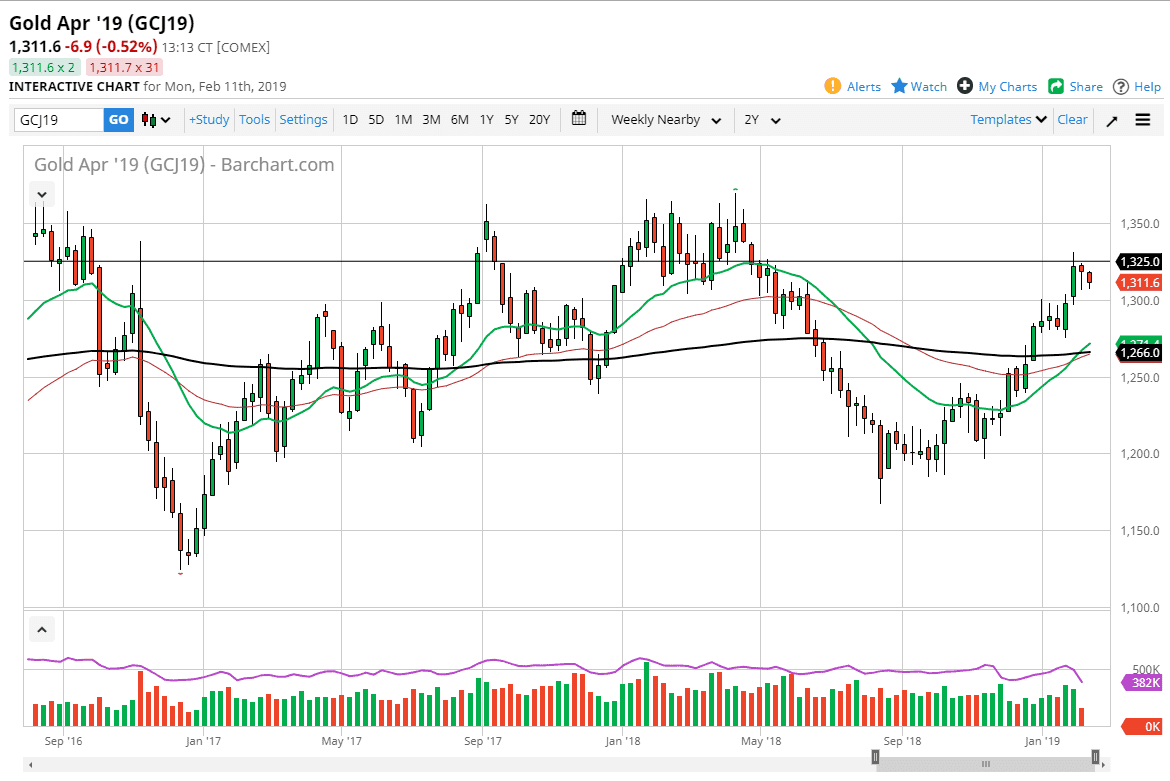Click the My Charts plus icon
The image size is (1170, 781).
tap(965, 86)
